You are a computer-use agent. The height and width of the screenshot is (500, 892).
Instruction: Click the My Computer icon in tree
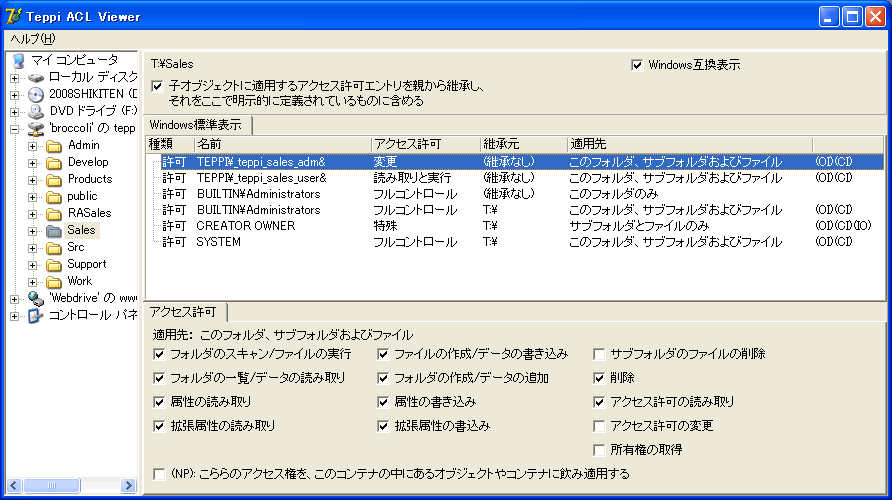coord(18,60)
